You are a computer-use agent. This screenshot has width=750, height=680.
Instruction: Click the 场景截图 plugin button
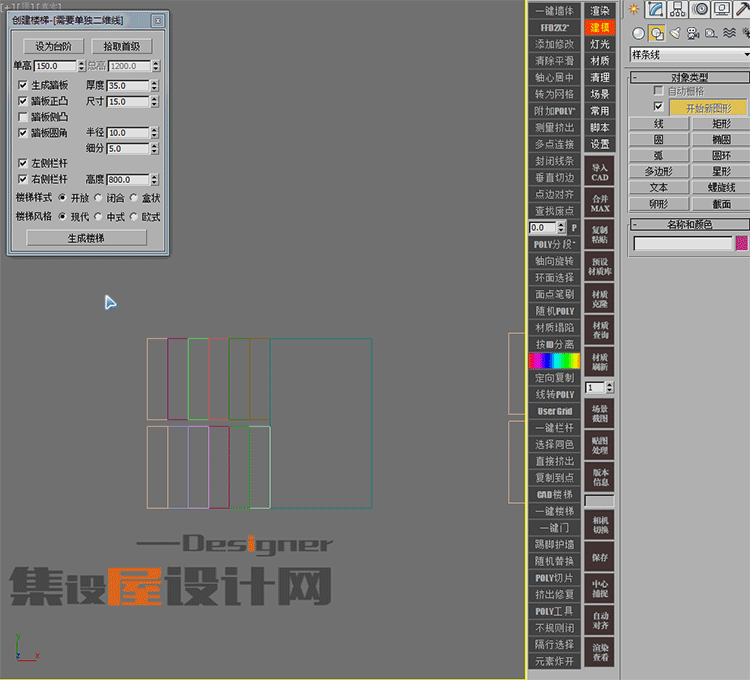point(599,413)
